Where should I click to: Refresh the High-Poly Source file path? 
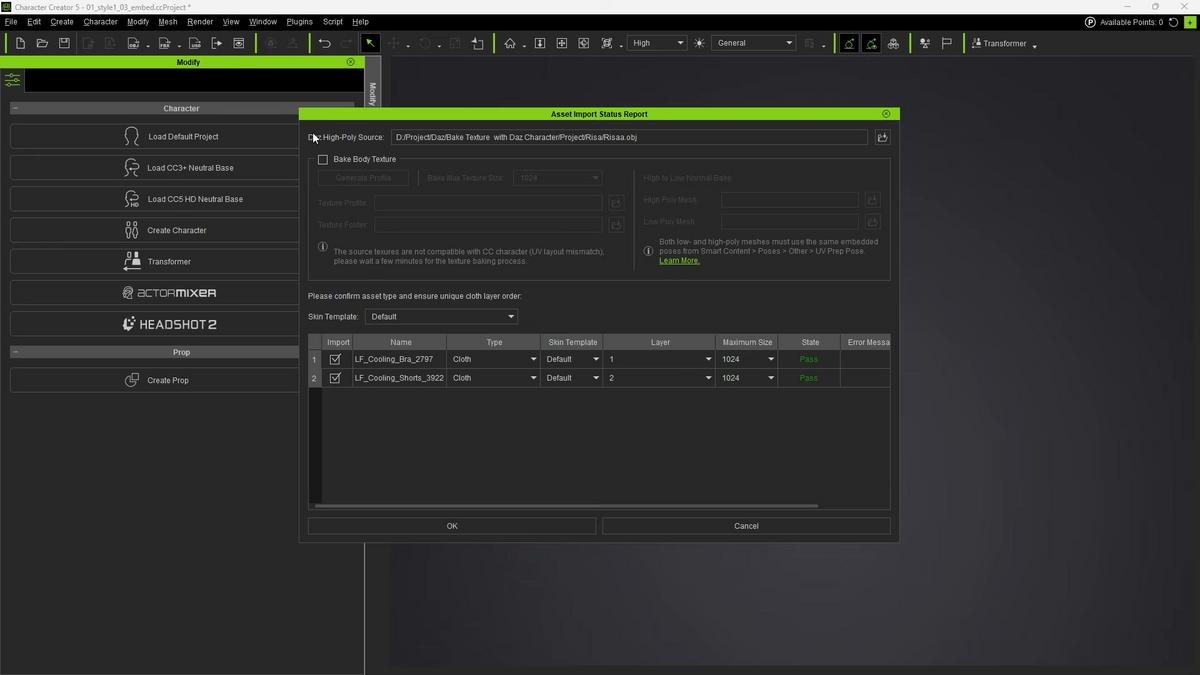coord(881,137)
